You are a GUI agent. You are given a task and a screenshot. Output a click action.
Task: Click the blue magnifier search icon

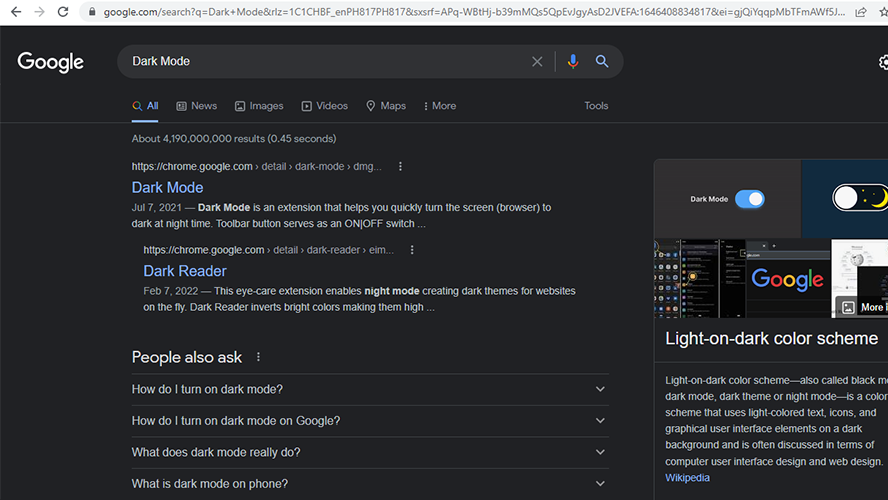[x=602, y=61]
